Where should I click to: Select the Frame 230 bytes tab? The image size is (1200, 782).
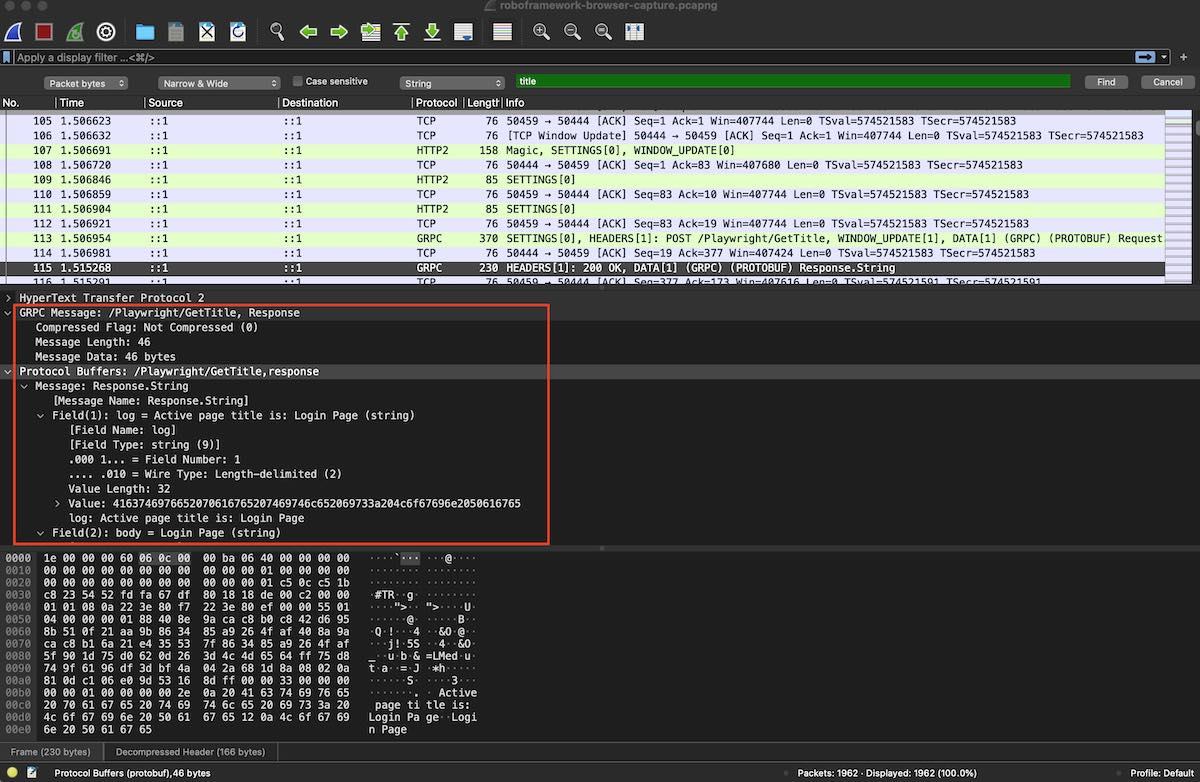[x=51, y=752]
